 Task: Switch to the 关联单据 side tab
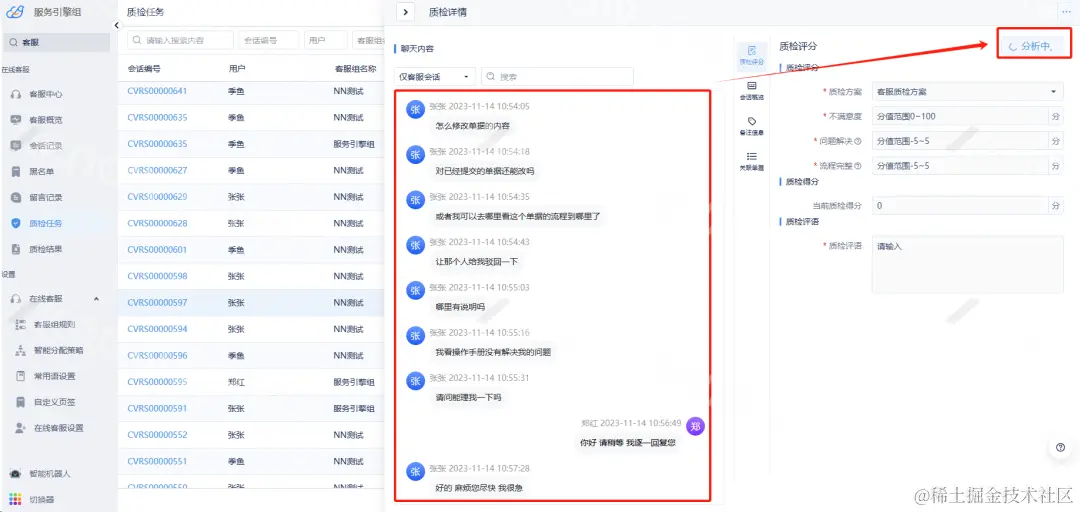[x=751, y=161]
